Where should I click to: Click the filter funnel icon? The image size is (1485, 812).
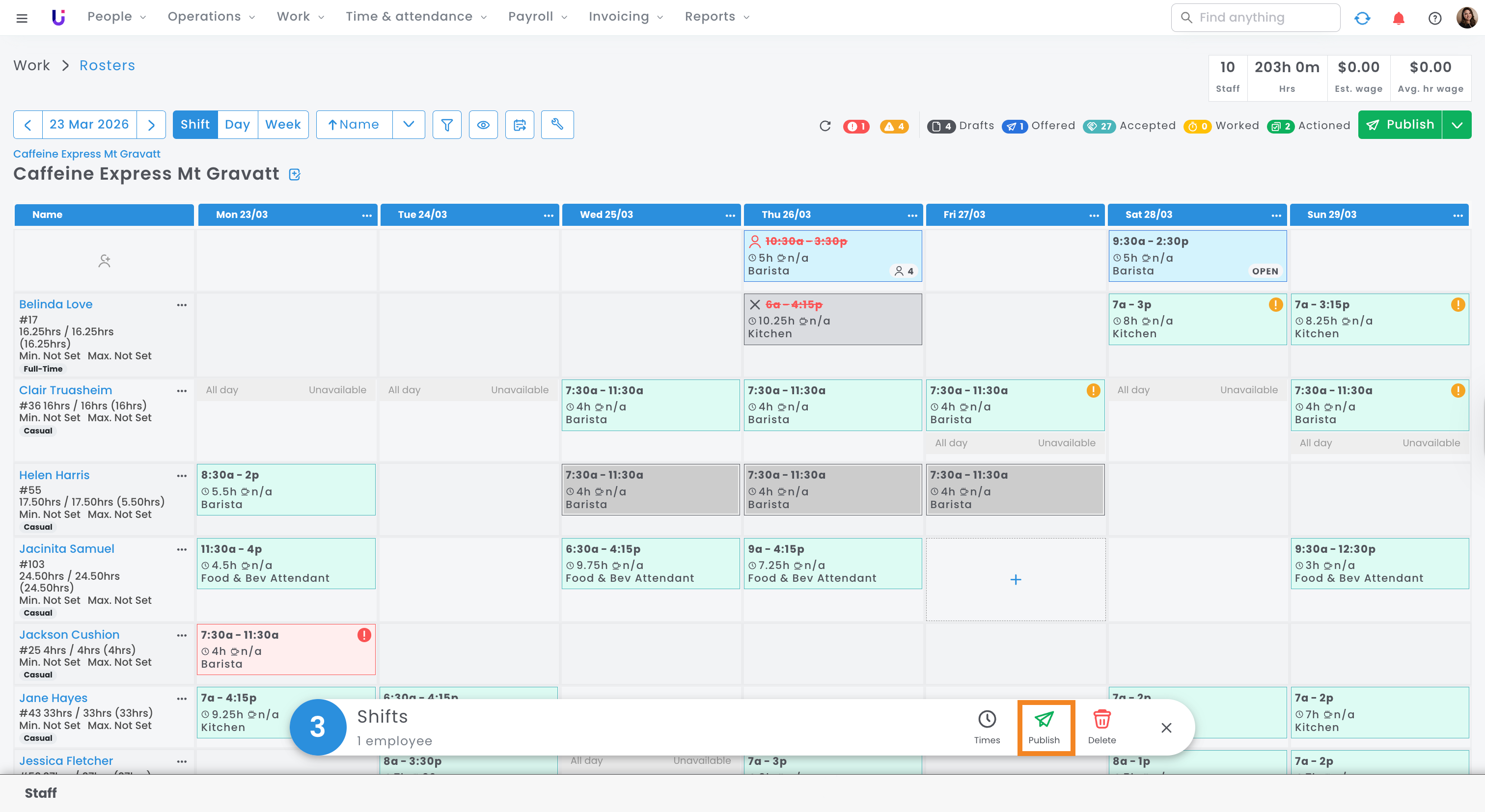click(447, 125)
